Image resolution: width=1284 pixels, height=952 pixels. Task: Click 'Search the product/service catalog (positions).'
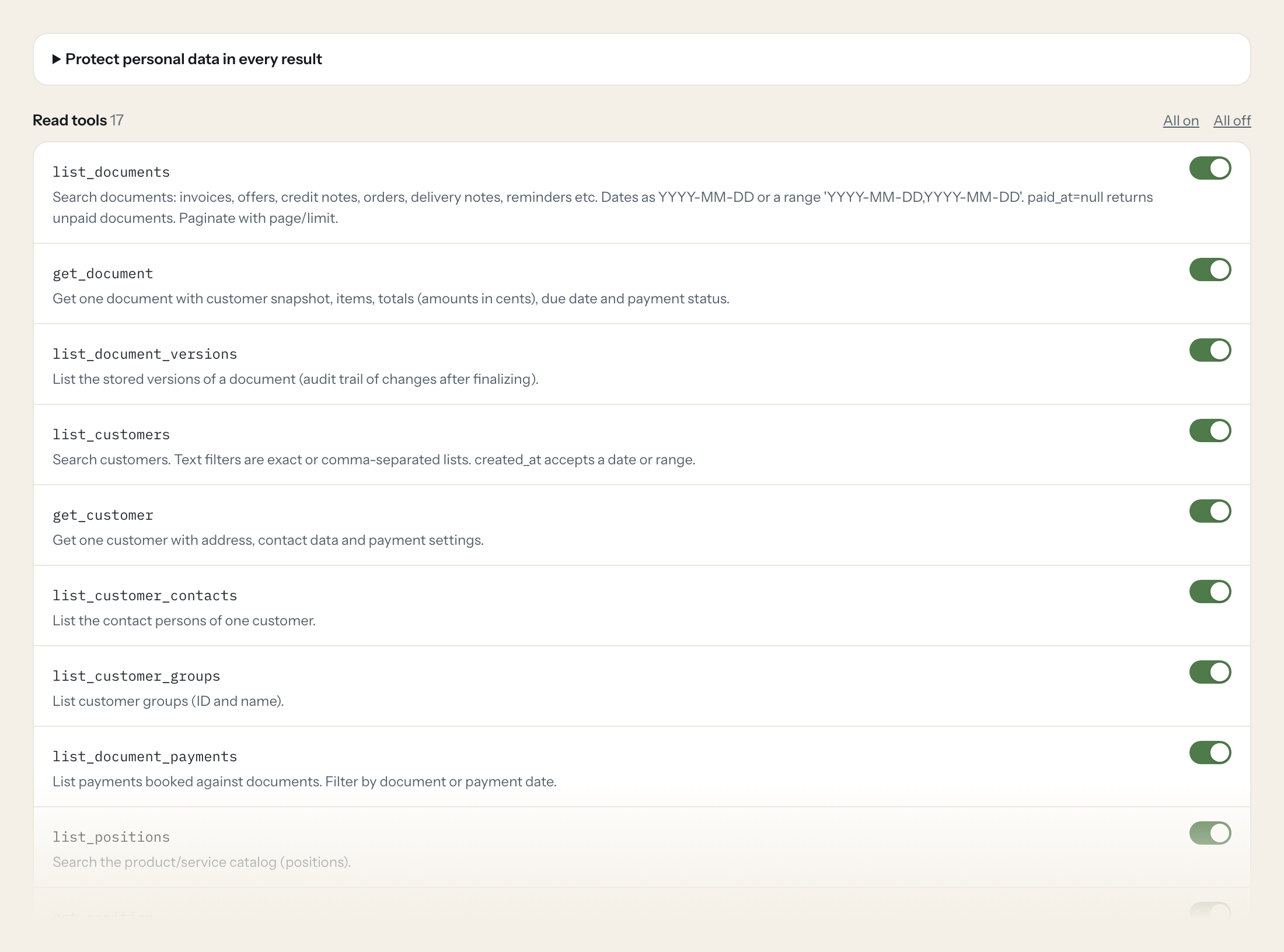tap(201, 862)
